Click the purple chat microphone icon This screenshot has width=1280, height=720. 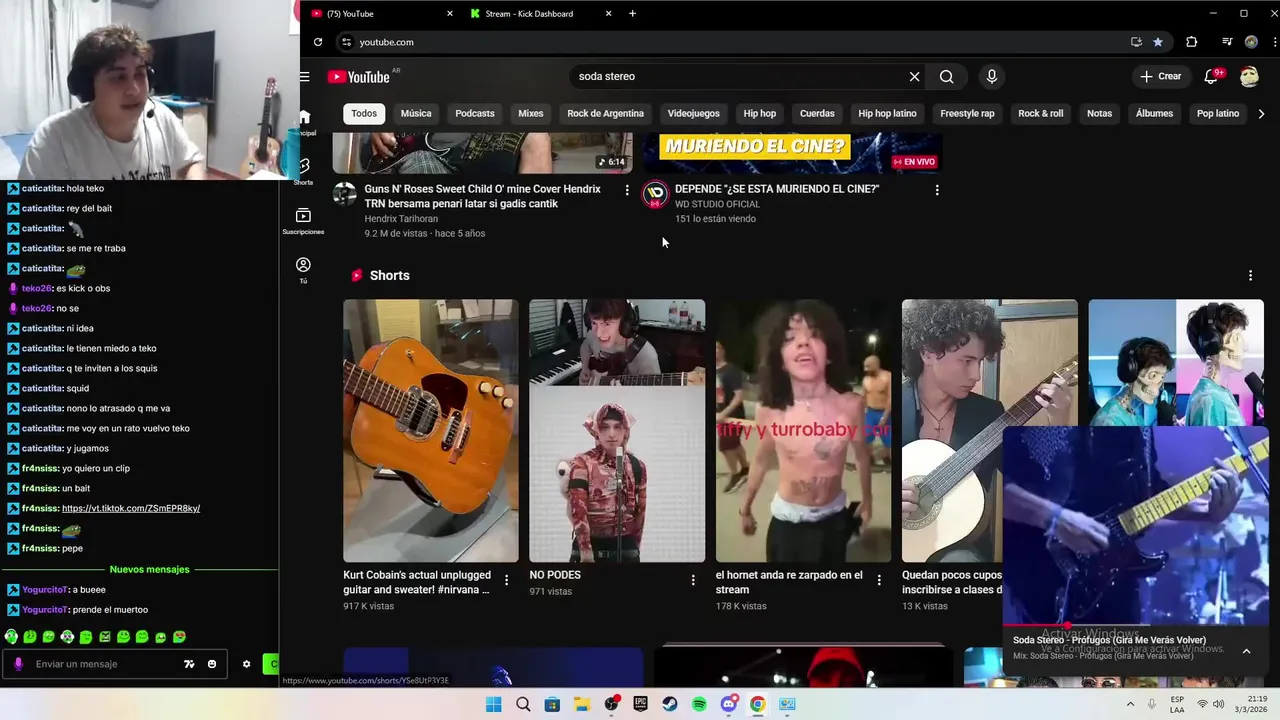(17, 664)
